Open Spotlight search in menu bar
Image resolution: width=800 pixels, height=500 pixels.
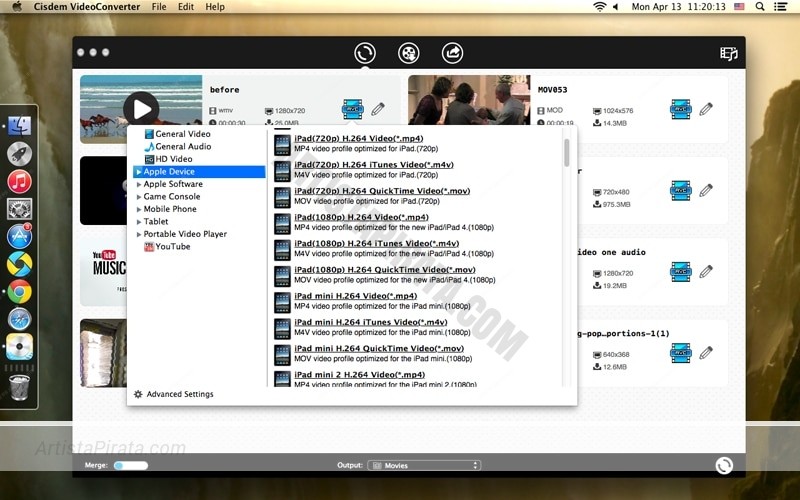coord(760,7)
